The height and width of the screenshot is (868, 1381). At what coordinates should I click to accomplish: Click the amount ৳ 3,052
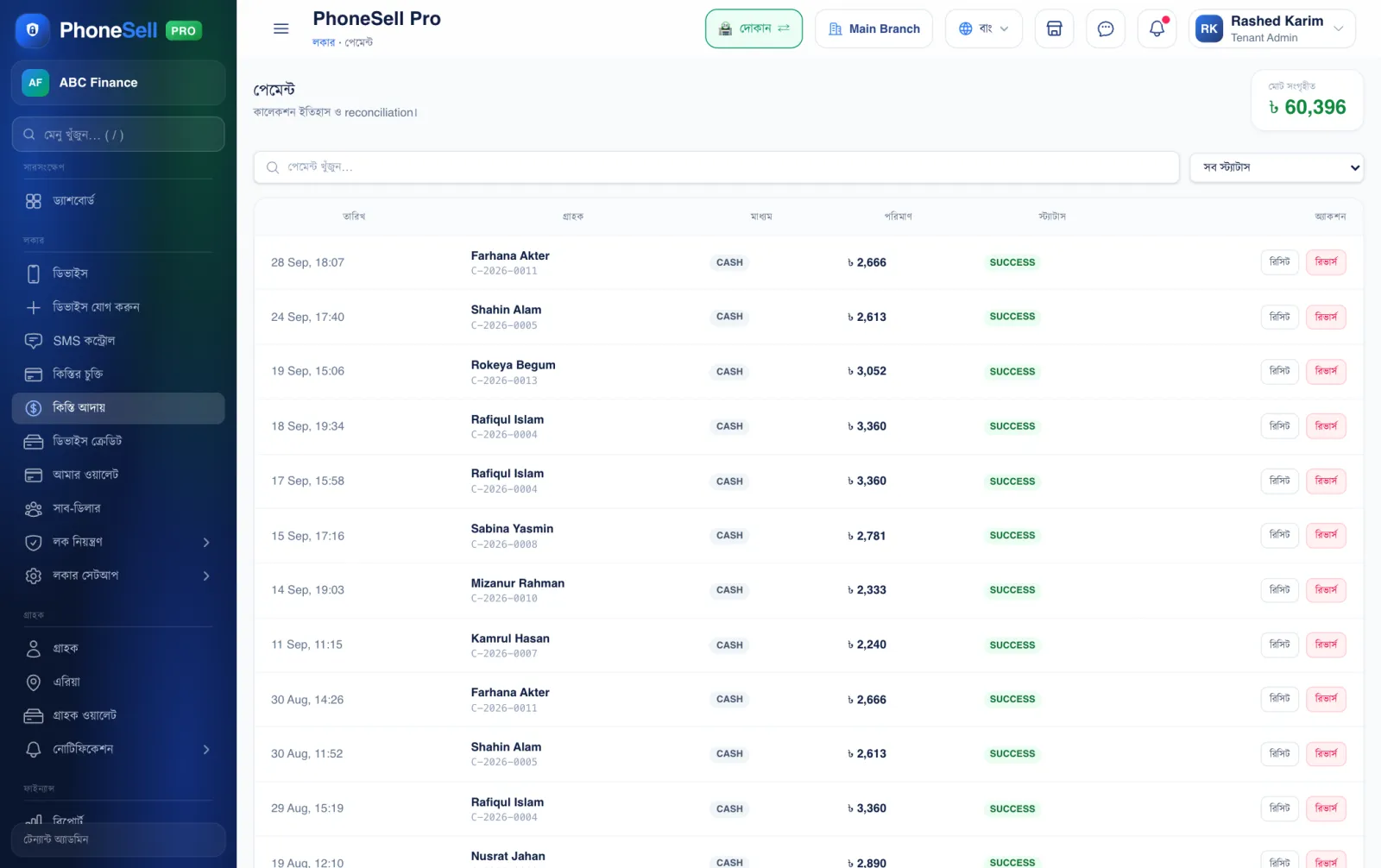867,371
